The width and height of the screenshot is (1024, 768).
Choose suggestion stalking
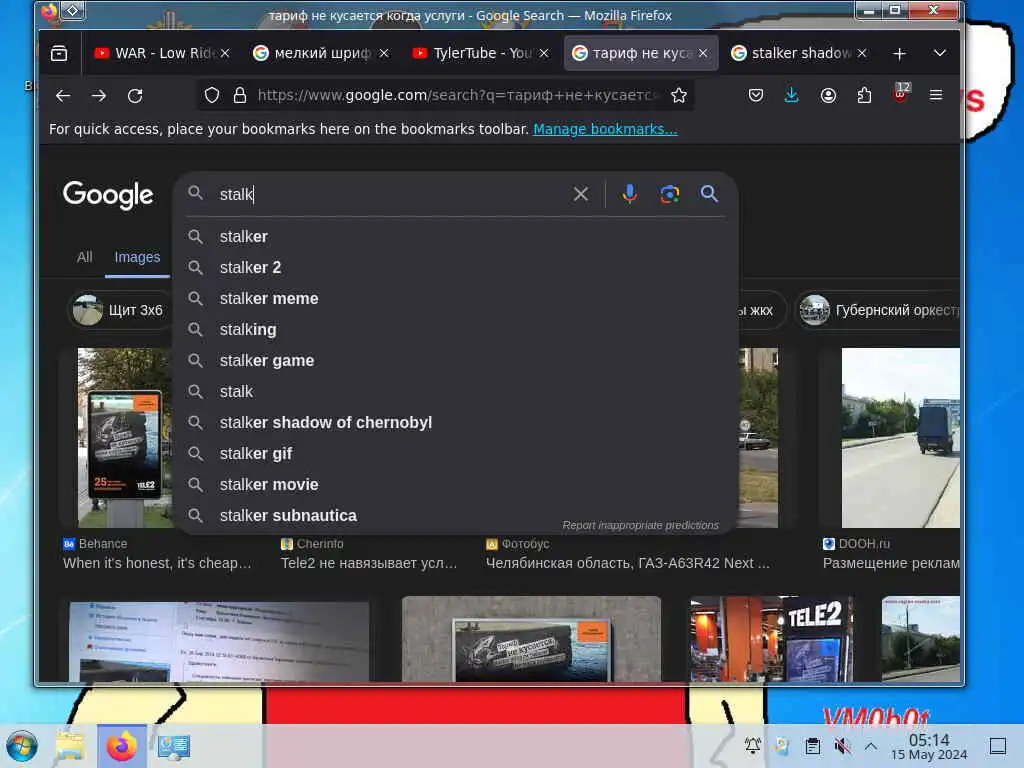(455, 329)
